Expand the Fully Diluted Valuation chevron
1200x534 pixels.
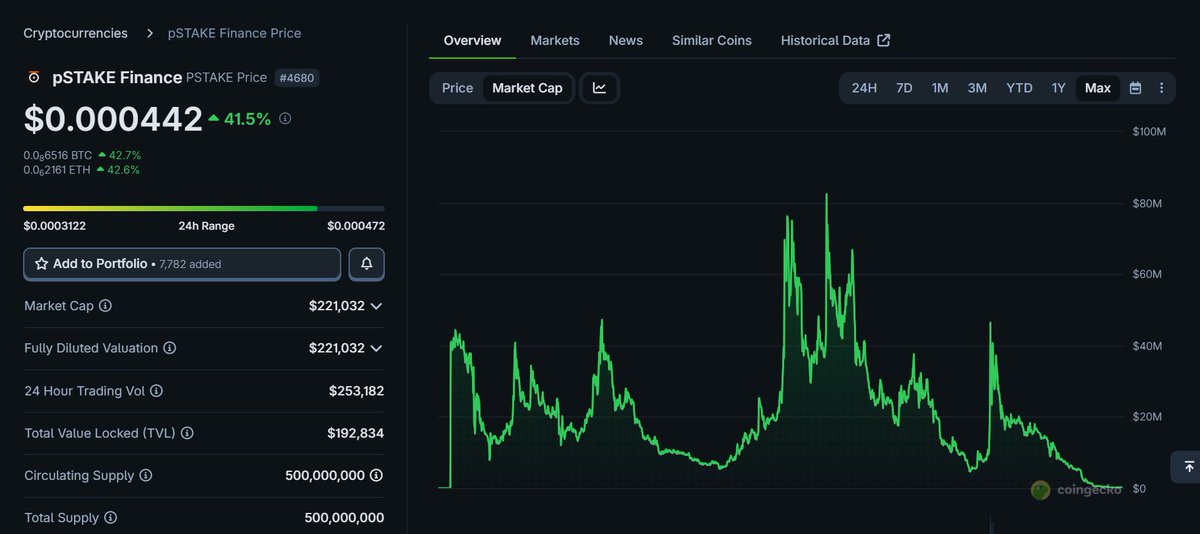376,348
